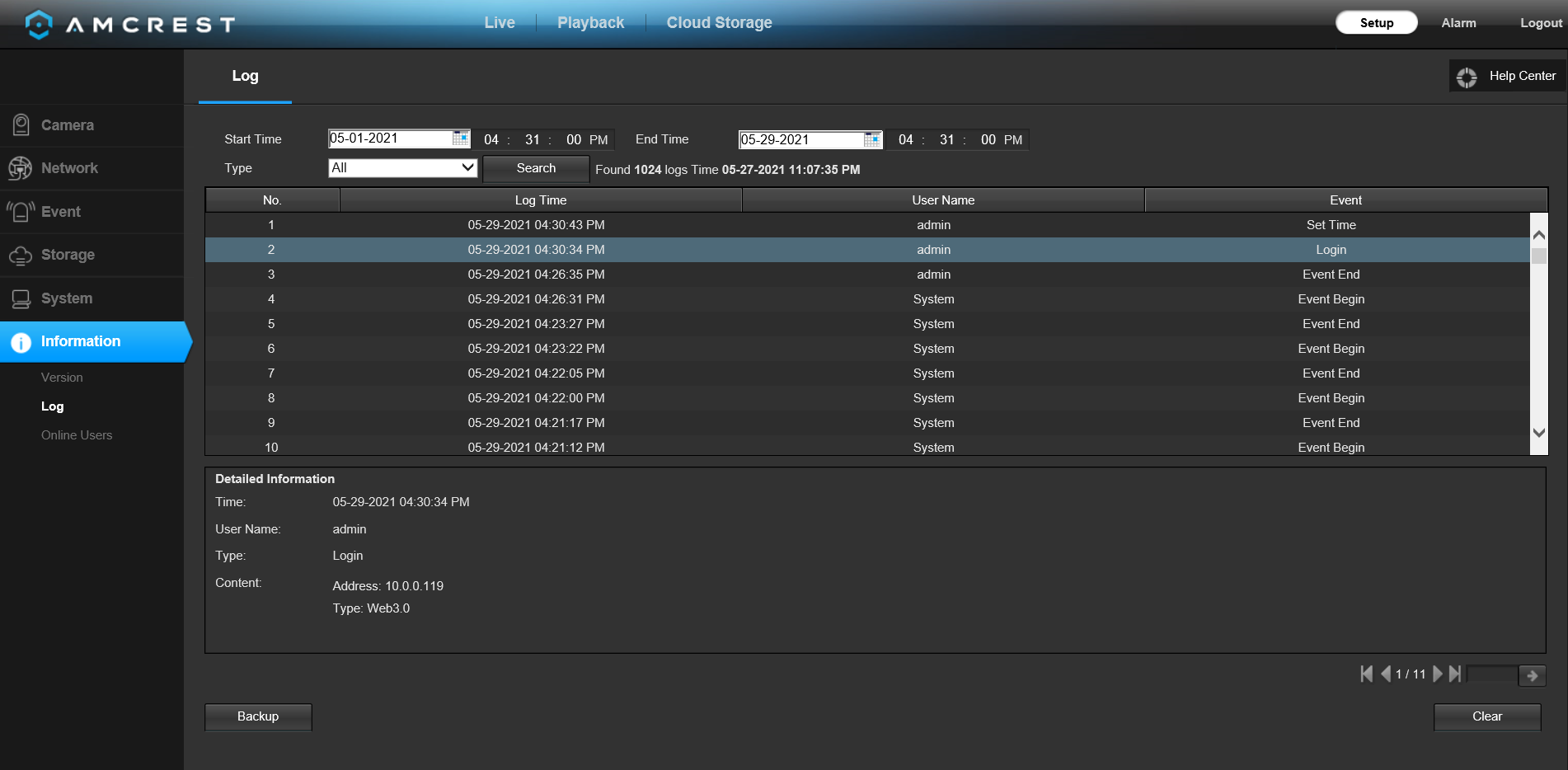The width and height of the screenshot is (1568, 770).
Task: Click the Search button
Action: pyautogui.click(x=536, y=168)
